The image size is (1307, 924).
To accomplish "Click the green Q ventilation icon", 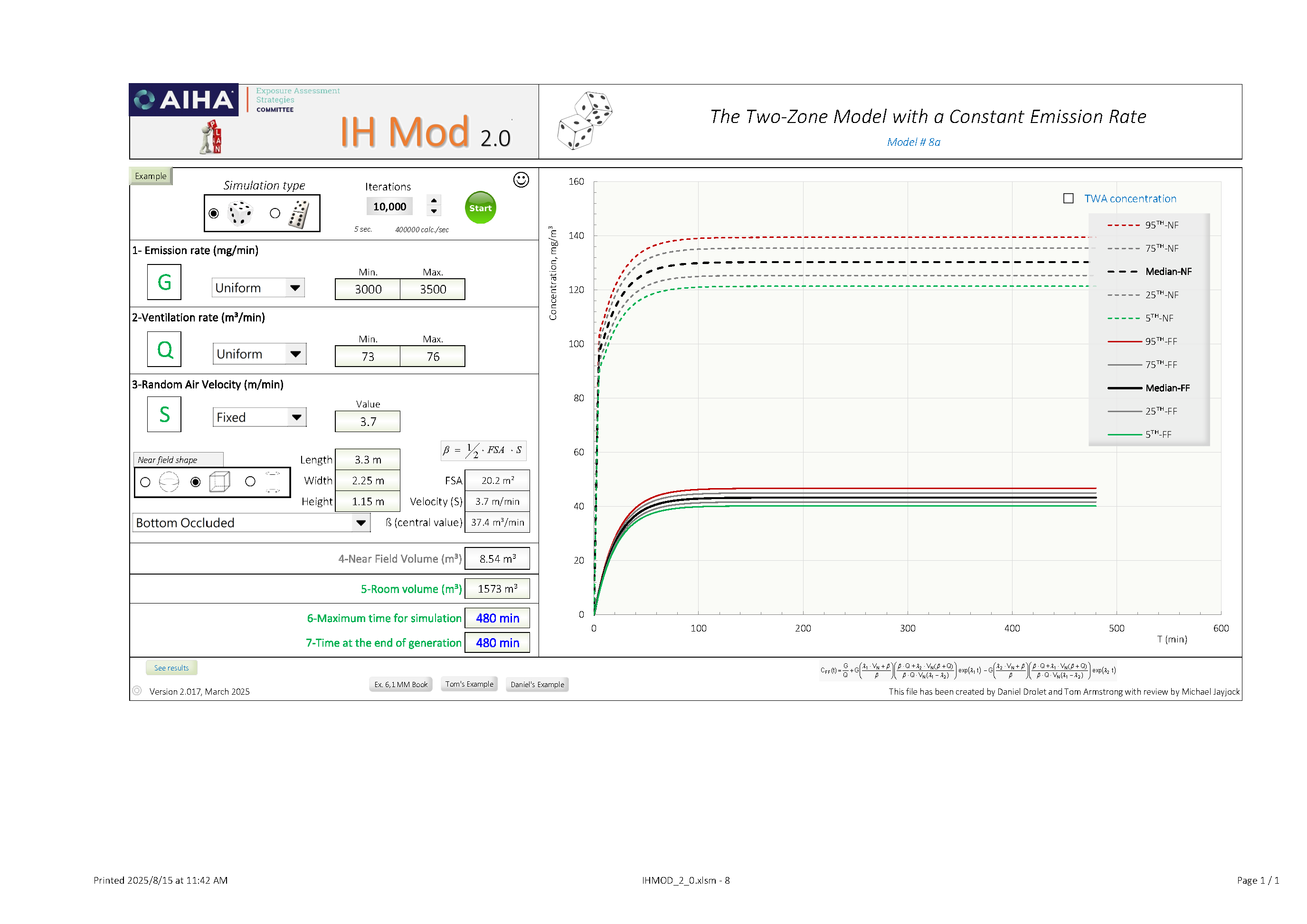I will 164,349.
